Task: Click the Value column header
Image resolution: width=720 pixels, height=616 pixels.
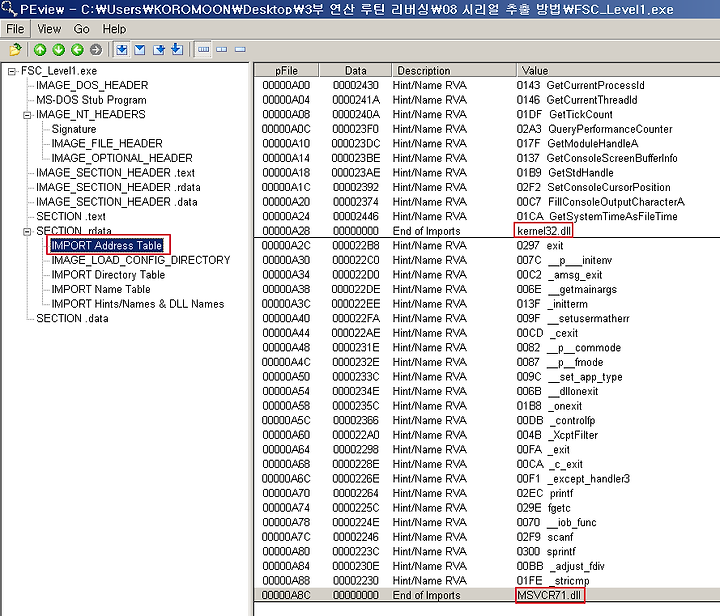Action: [618, 71]
